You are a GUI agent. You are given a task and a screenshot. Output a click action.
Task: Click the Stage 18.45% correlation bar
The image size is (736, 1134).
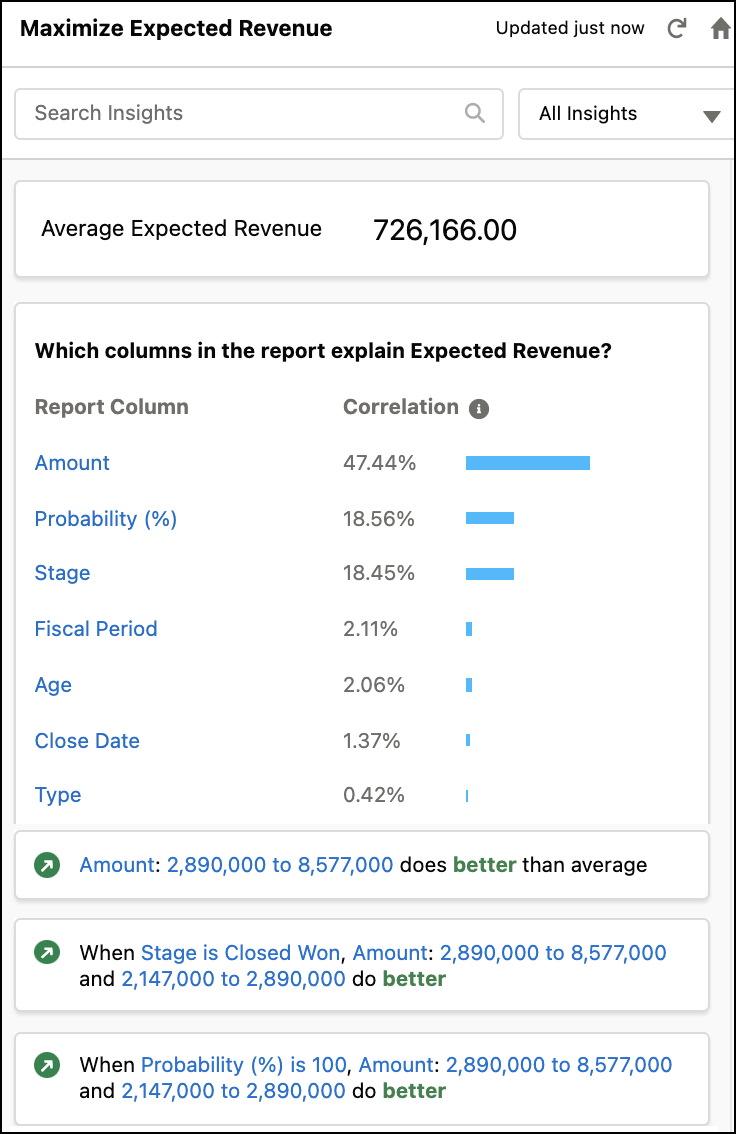pyautogui.click(x=489, y=574)
